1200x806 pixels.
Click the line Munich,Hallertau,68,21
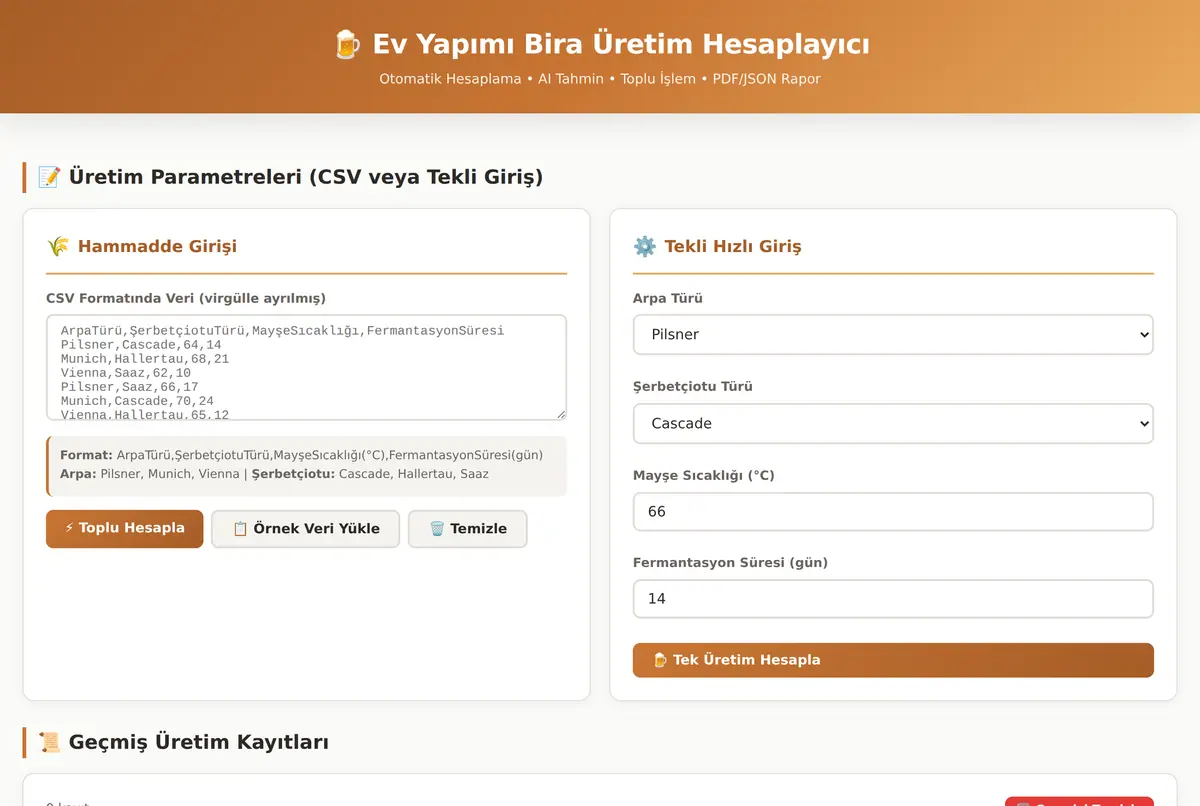point(145,358)
